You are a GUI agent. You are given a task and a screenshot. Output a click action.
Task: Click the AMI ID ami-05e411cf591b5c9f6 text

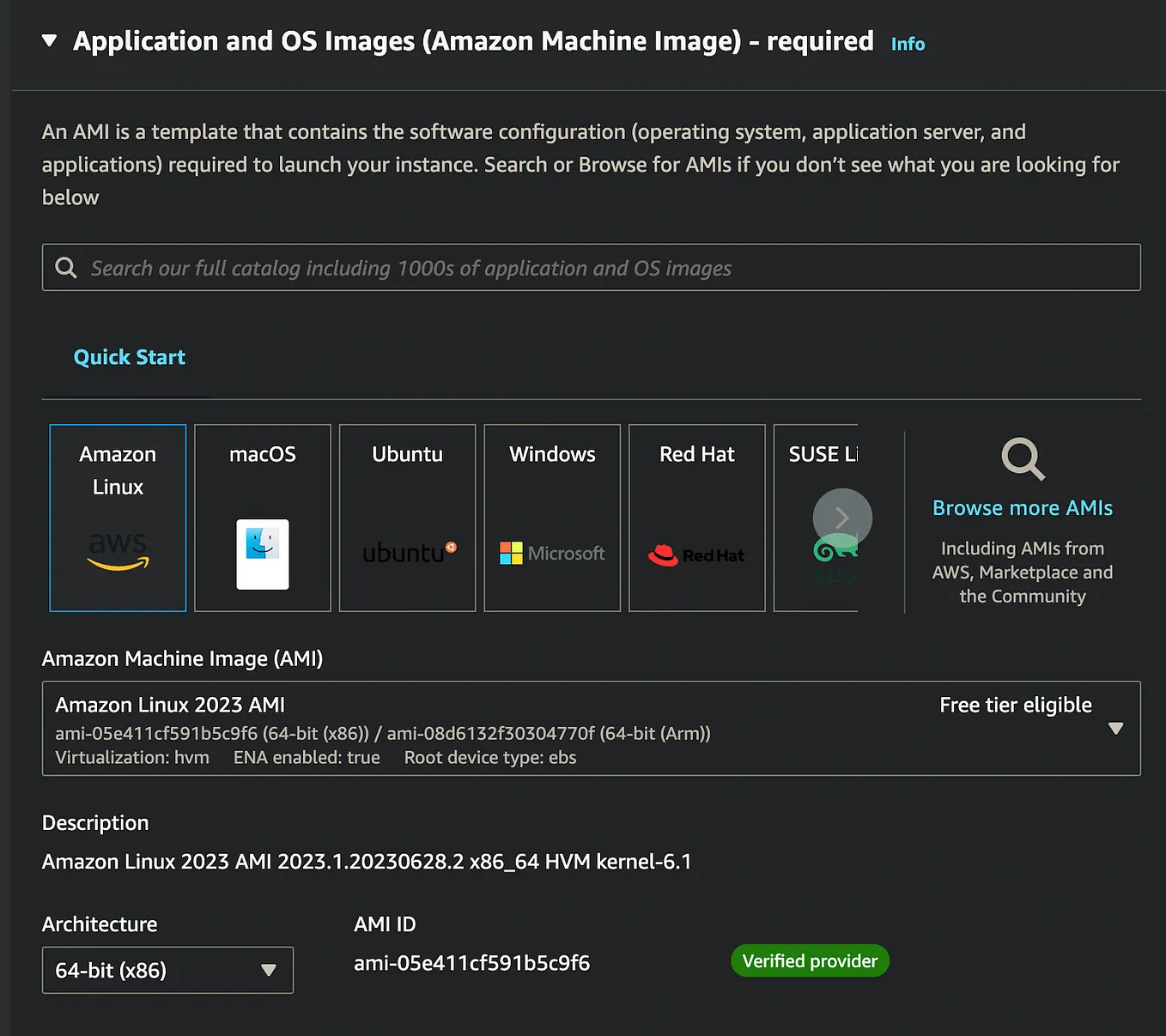point(471,963)
